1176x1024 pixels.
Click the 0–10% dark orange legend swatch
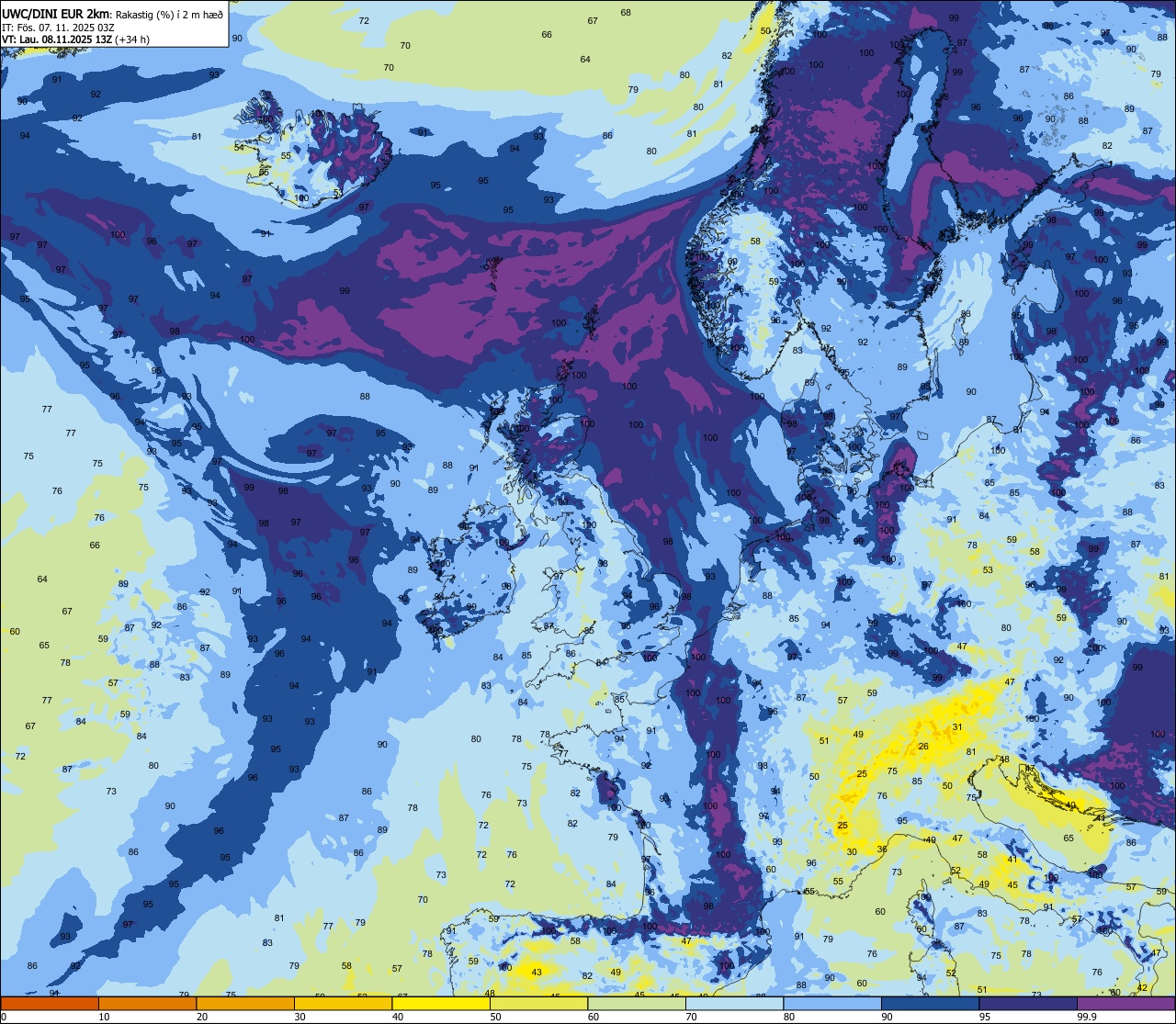point(50,1004)
